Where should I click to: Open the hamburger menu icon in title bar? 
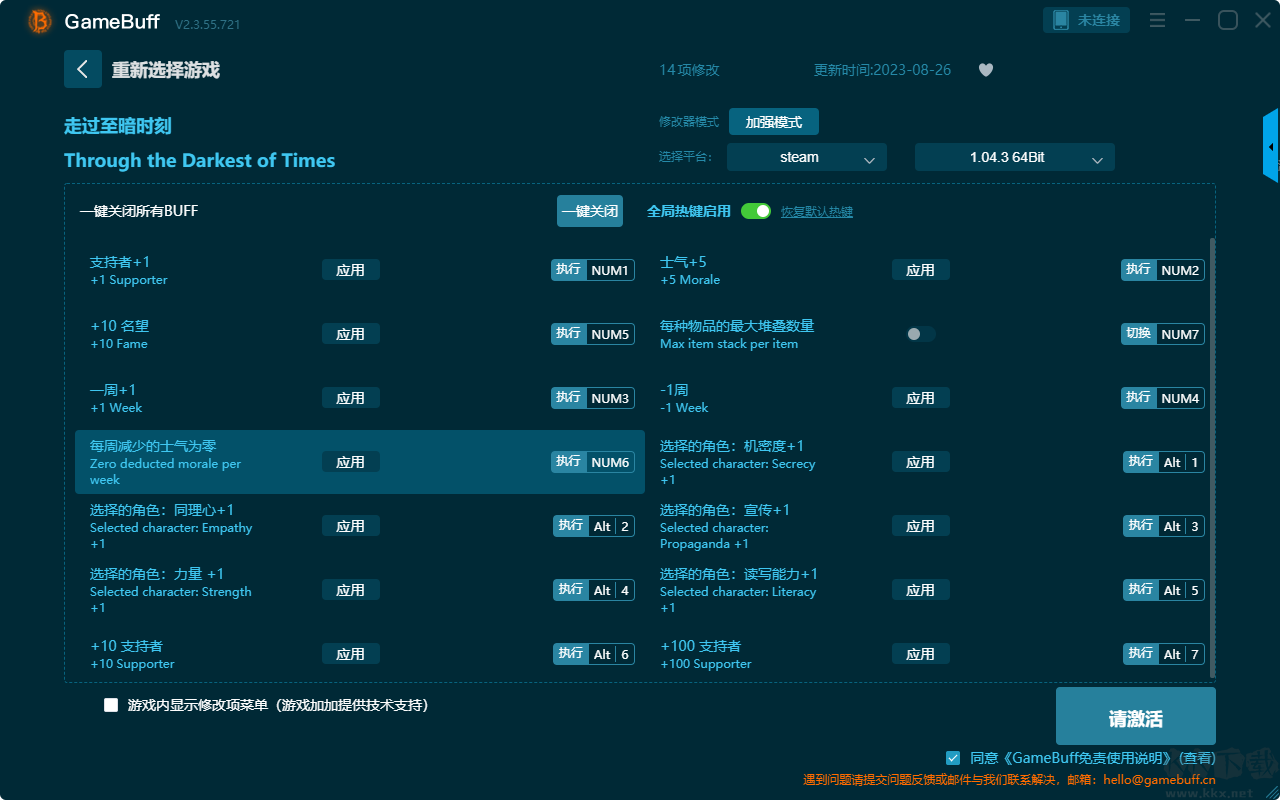click(1157, 20)
